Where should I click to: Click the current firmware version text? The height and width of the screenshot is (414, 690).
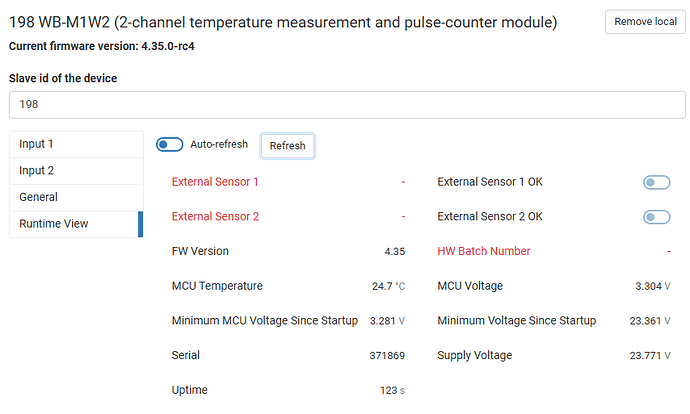(101, 46)
